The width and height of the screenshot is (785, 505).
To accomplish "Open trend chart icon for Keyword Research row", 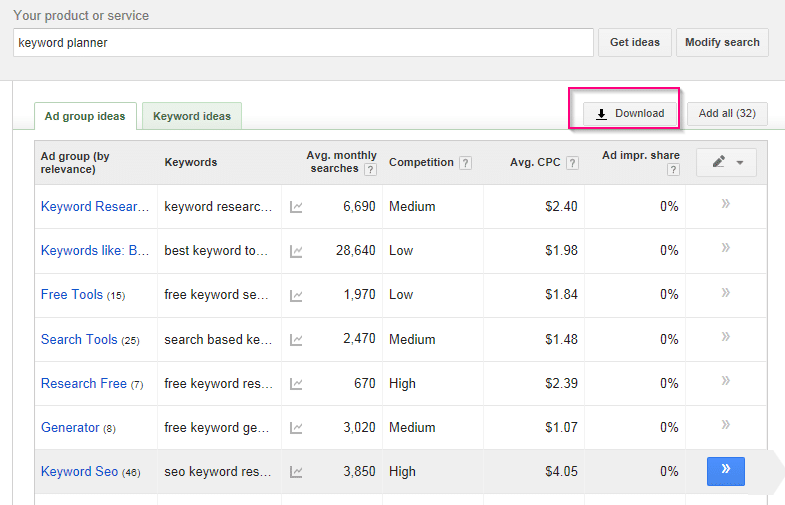I will pyautogui.click(x=296, y=207).
